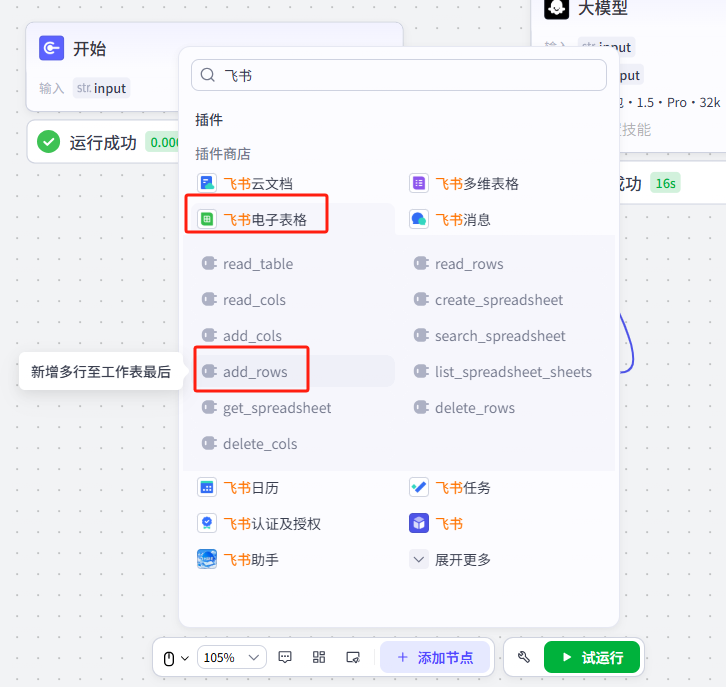Click the 飞书任务 checkmark icon
This screenshot has width=726, height=687.
419,487
